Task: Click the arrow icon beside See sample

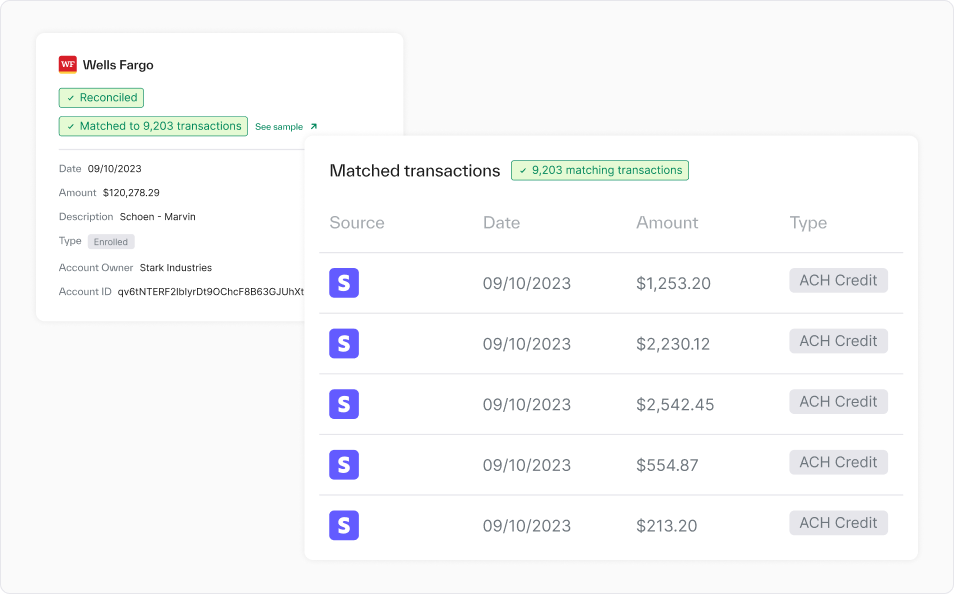Action: [x=313, y=127]
